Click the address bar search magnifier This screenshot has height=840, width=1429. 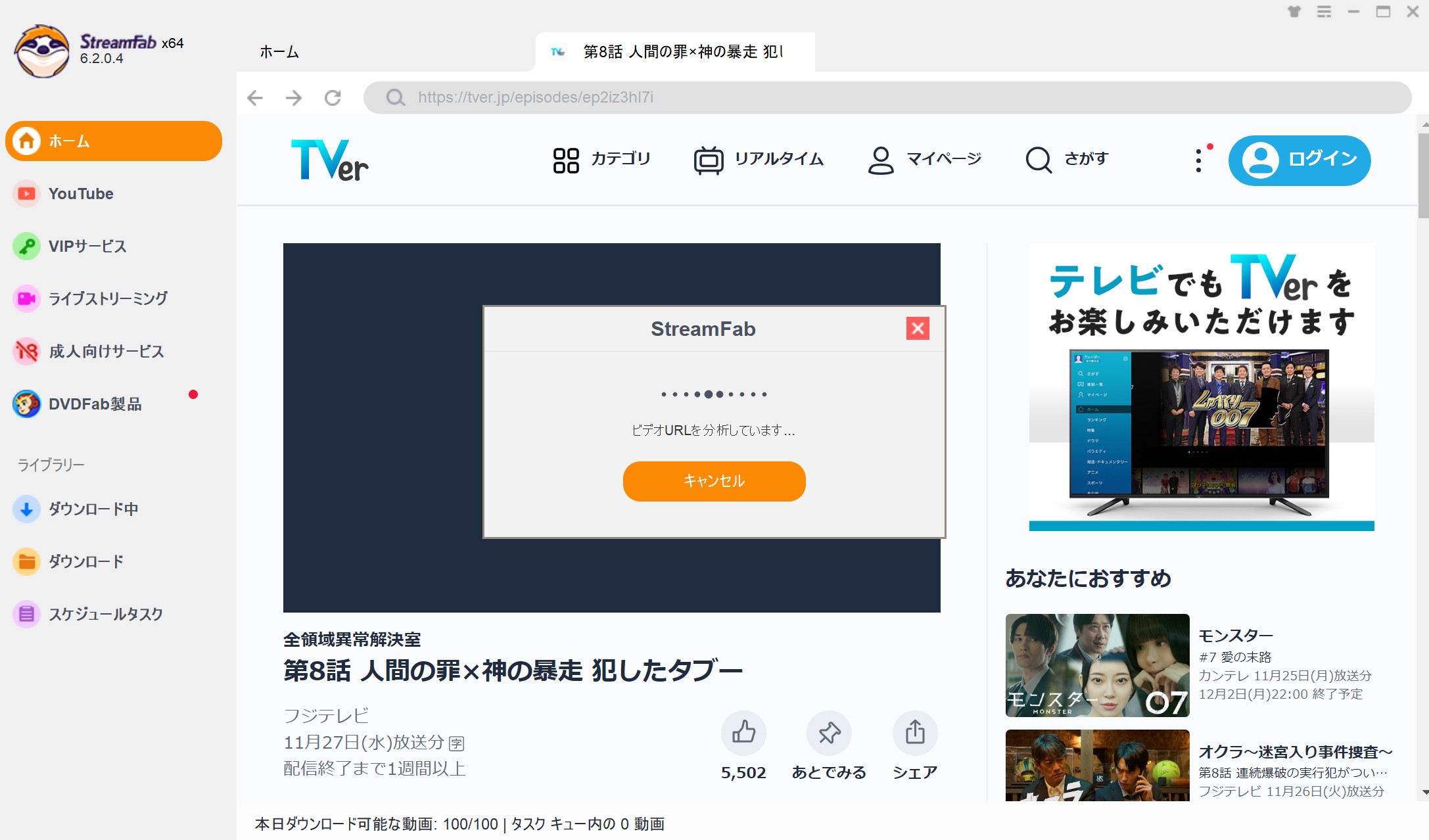click(395, 98)
